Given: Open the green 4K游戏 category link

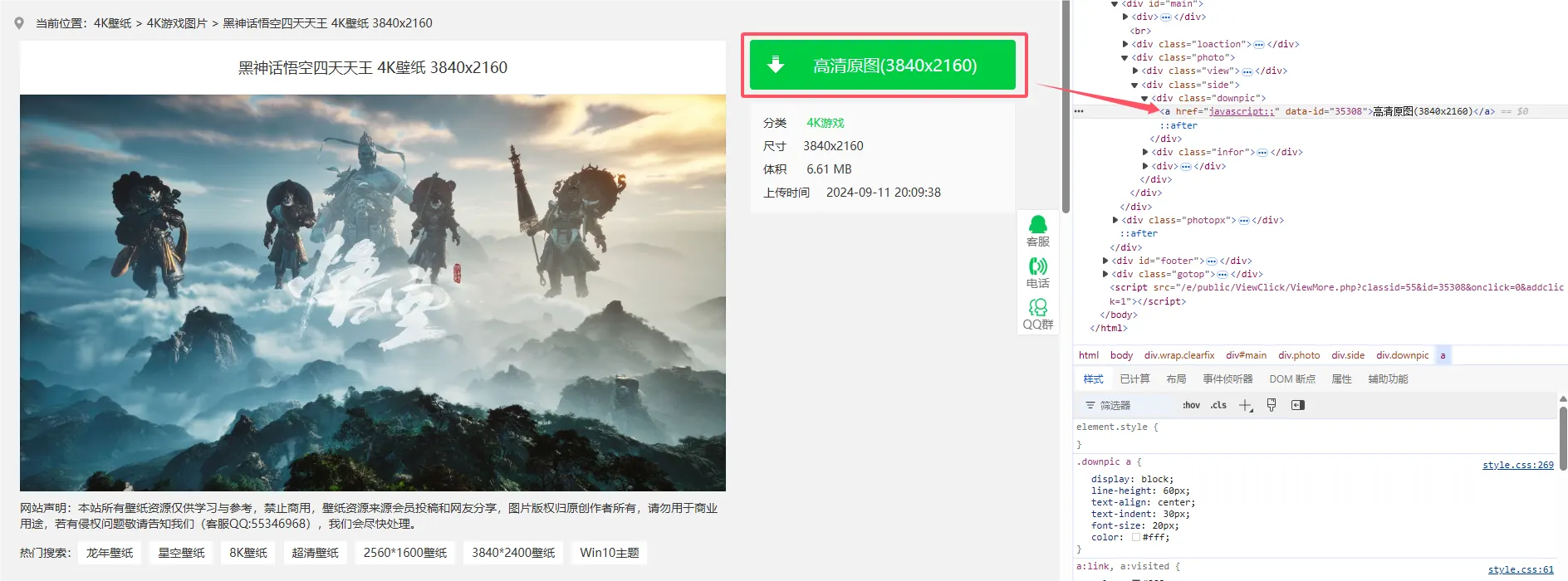Looking at the screenshot, I should [825, 123].
